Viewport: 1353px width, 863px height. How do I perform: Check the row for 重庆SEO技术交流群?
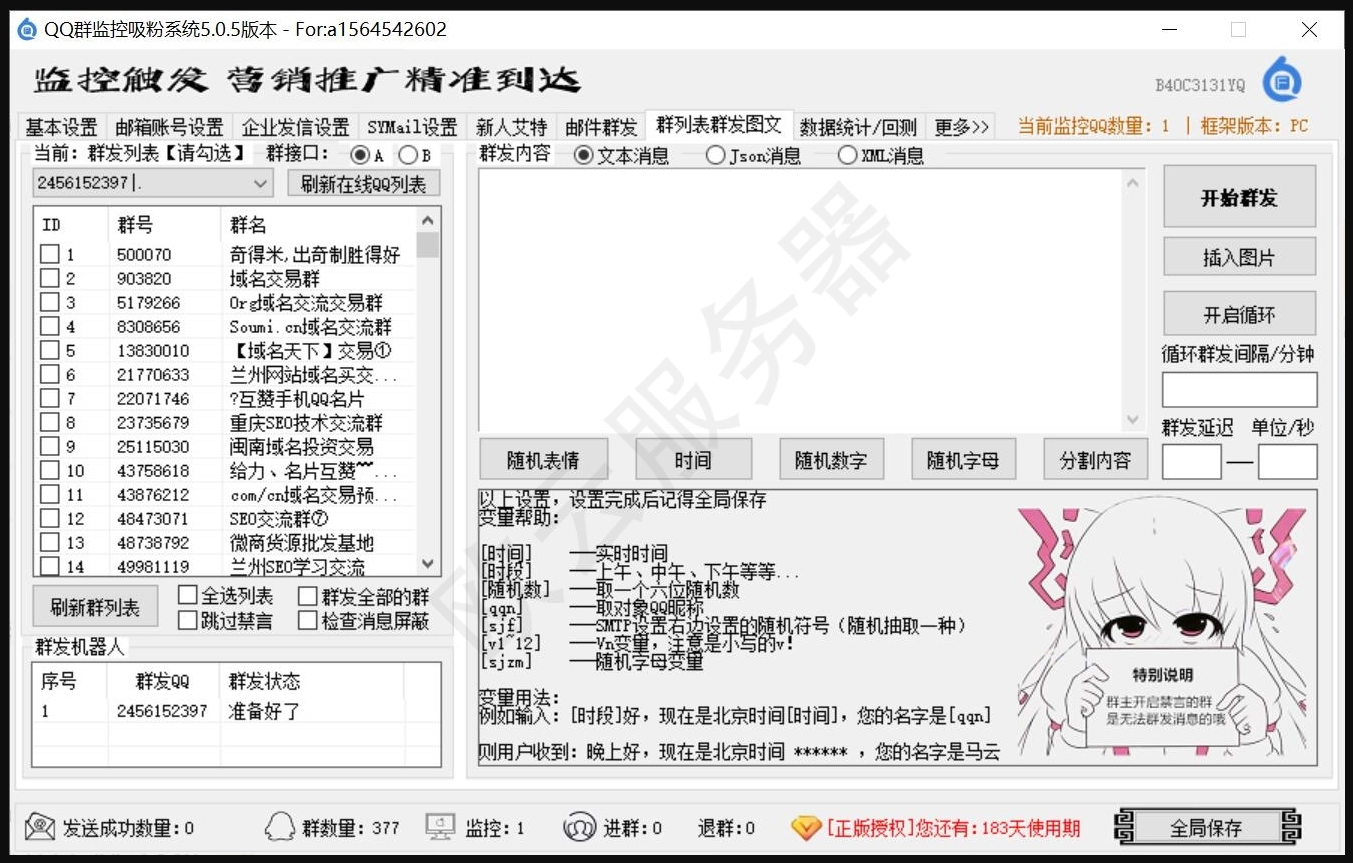tap(49, 422)
